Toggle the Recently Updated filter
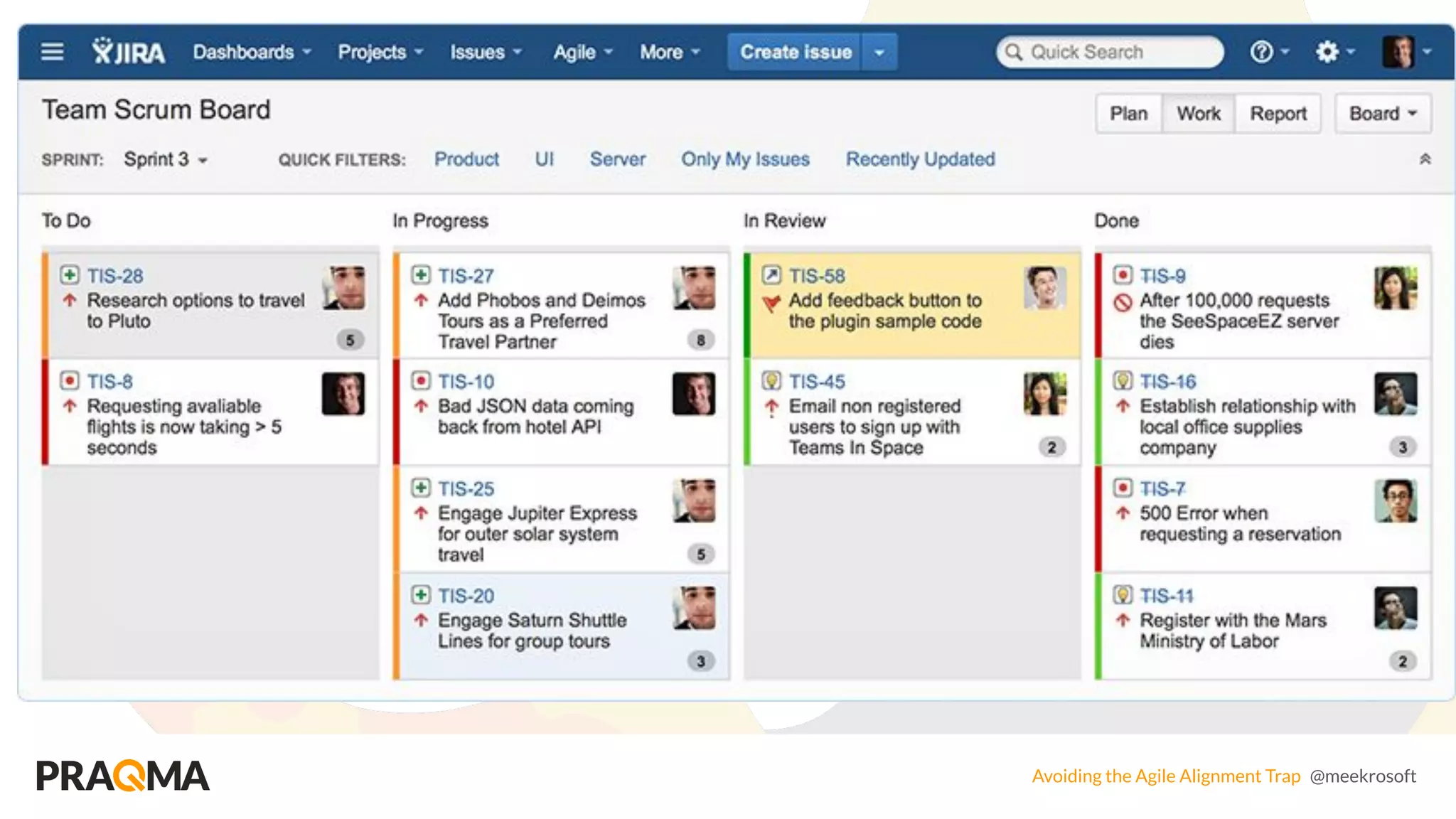The height and width of the screenshot is (819, 1456). [x=920, y=159]
